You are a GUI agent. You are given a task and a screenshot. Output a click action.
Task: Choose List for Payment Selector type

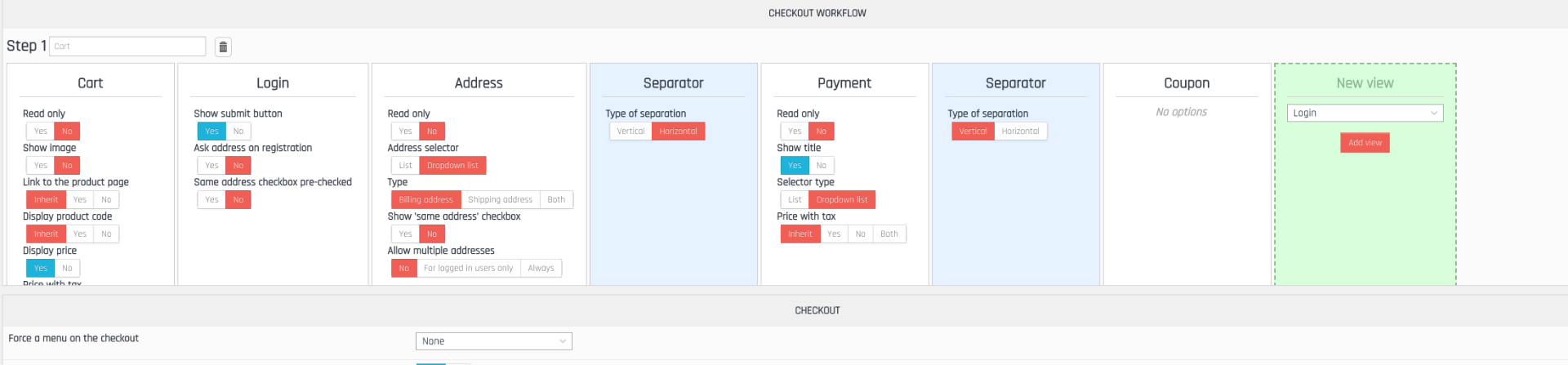795,200
